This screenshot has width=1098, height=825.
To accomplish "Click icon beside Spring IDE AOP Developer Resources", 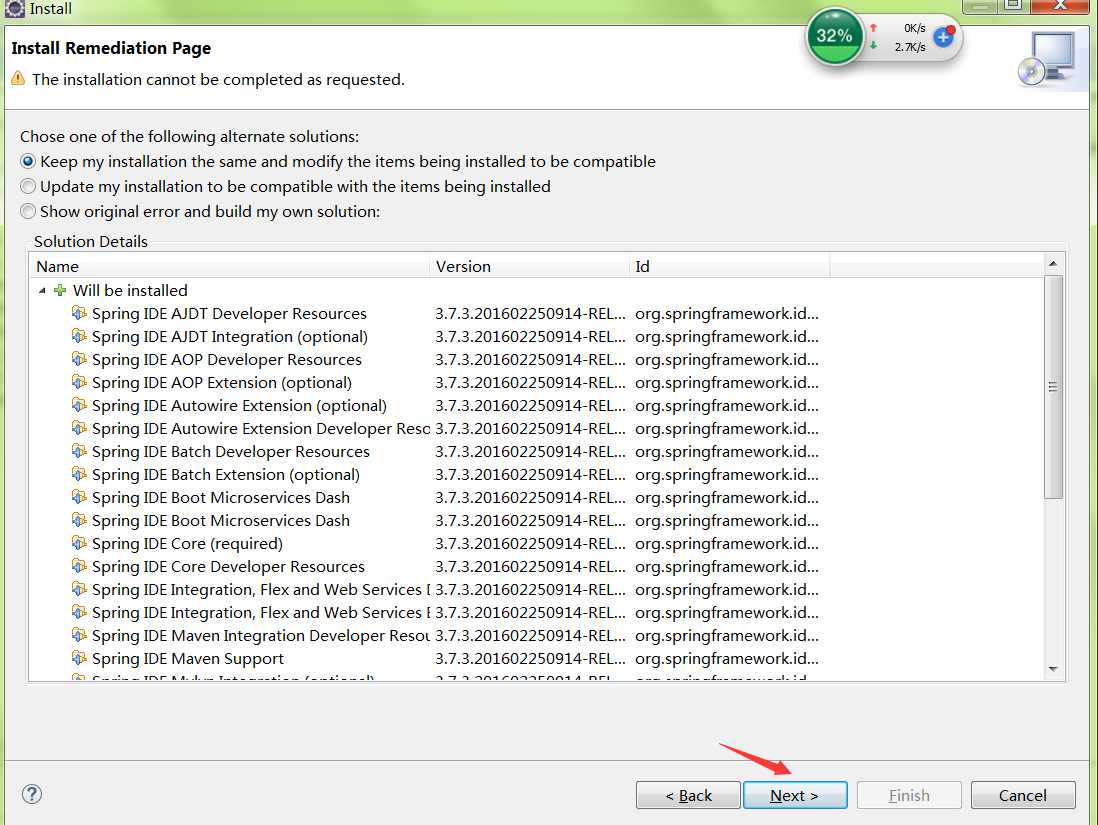I will pyautogui.click(x=79, y=359).
